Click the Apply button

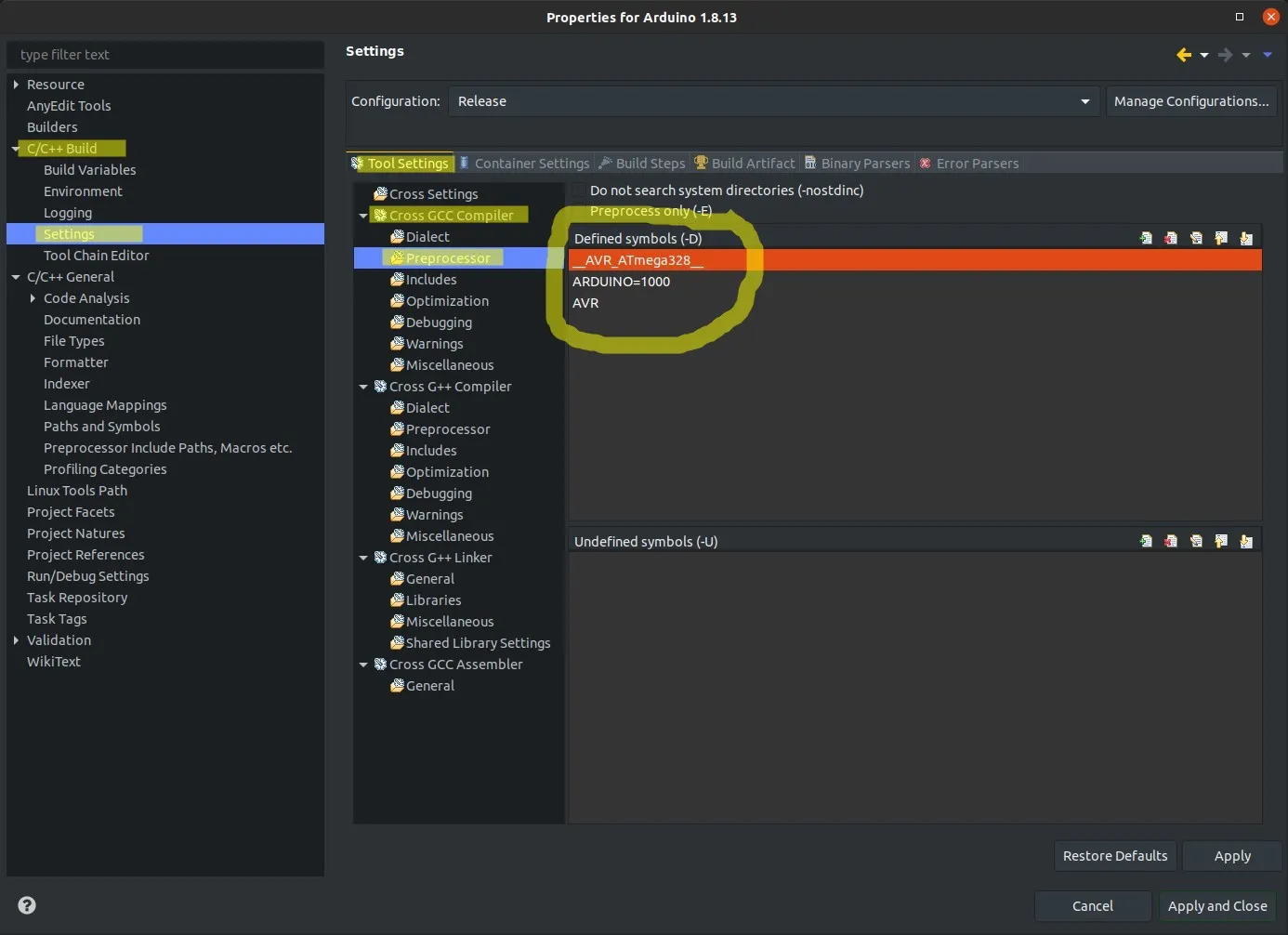click(1232, 856)
